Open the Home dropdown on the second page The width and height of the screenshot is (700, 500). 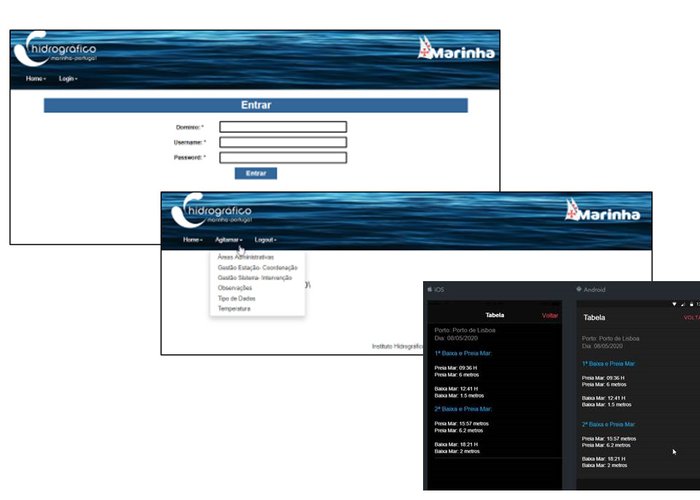[193, 240]
